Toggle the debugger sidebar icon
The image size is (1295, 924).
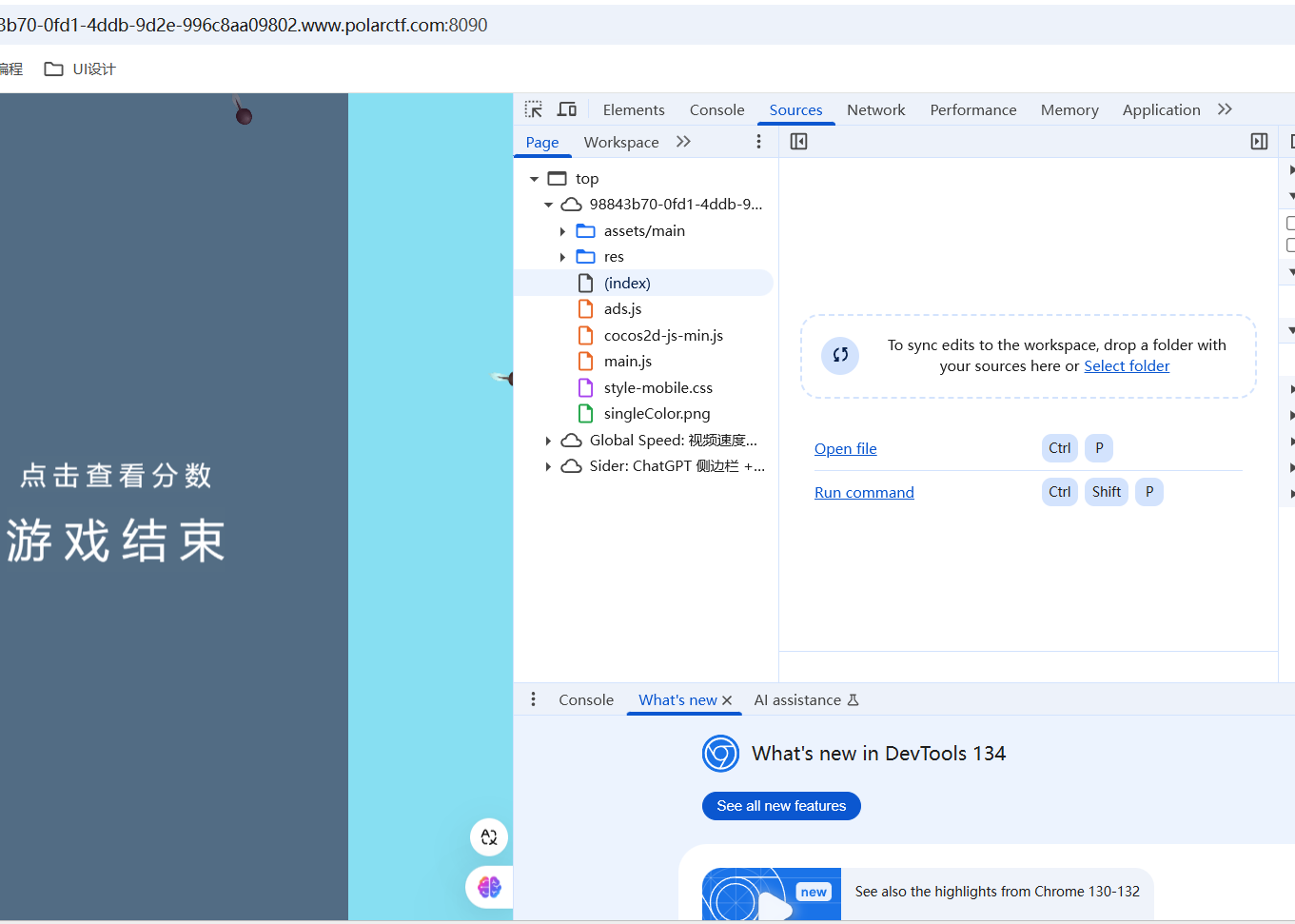point(1259,142)
